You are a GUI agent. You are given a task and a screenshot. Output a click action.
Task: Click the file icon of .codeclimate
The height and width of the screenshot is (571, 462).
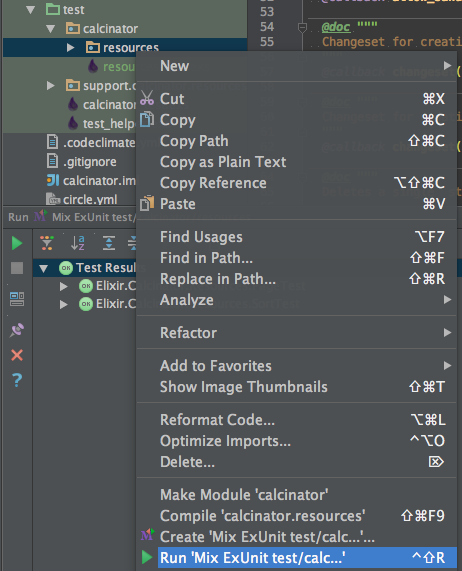(52, 142)
